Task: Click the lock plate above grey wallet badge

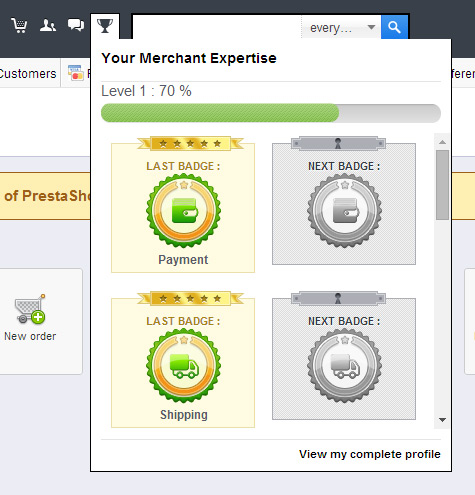Action: pos(338,144)
